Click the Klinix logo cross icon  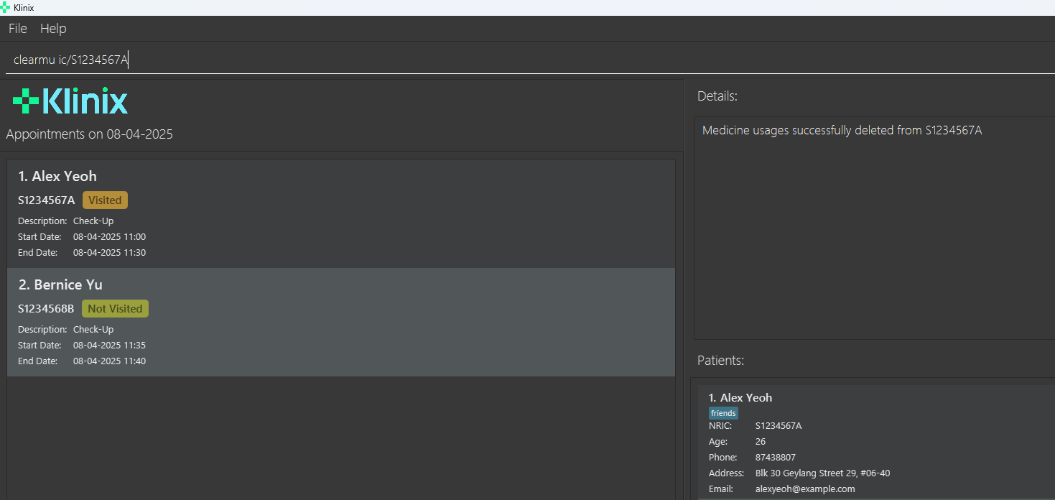(25, 100)
